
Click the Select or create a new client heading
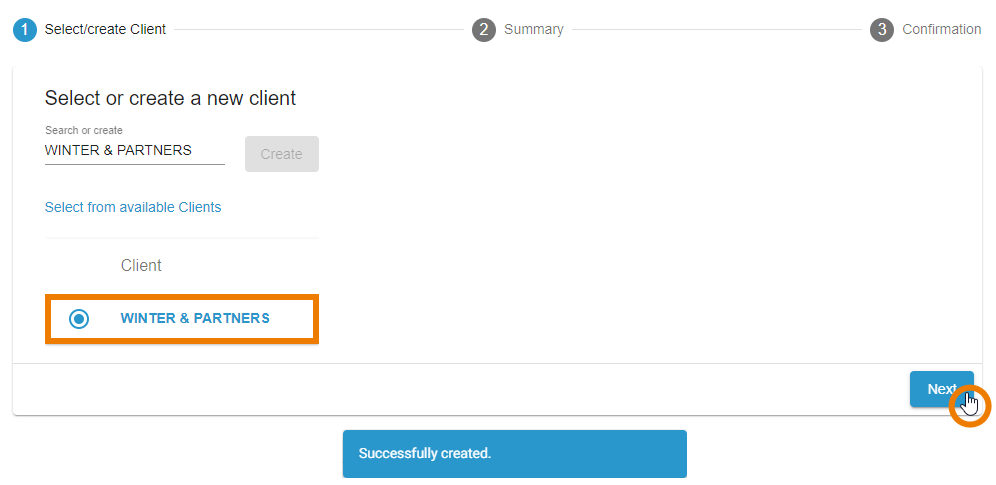170,98
